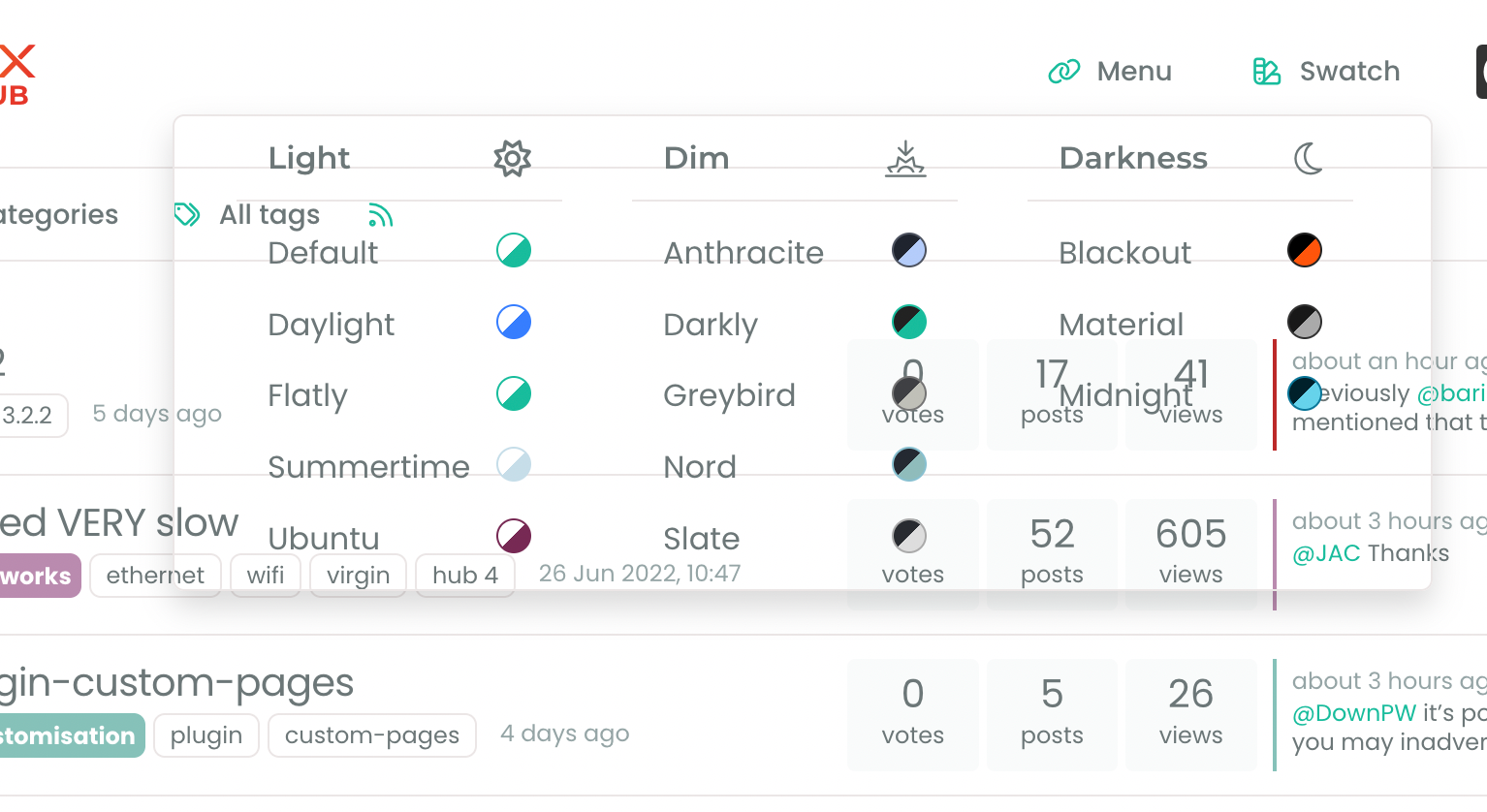Choose the Daylight blue swatch
Viewport: 1487px width, 812px height.
point(513,323)
